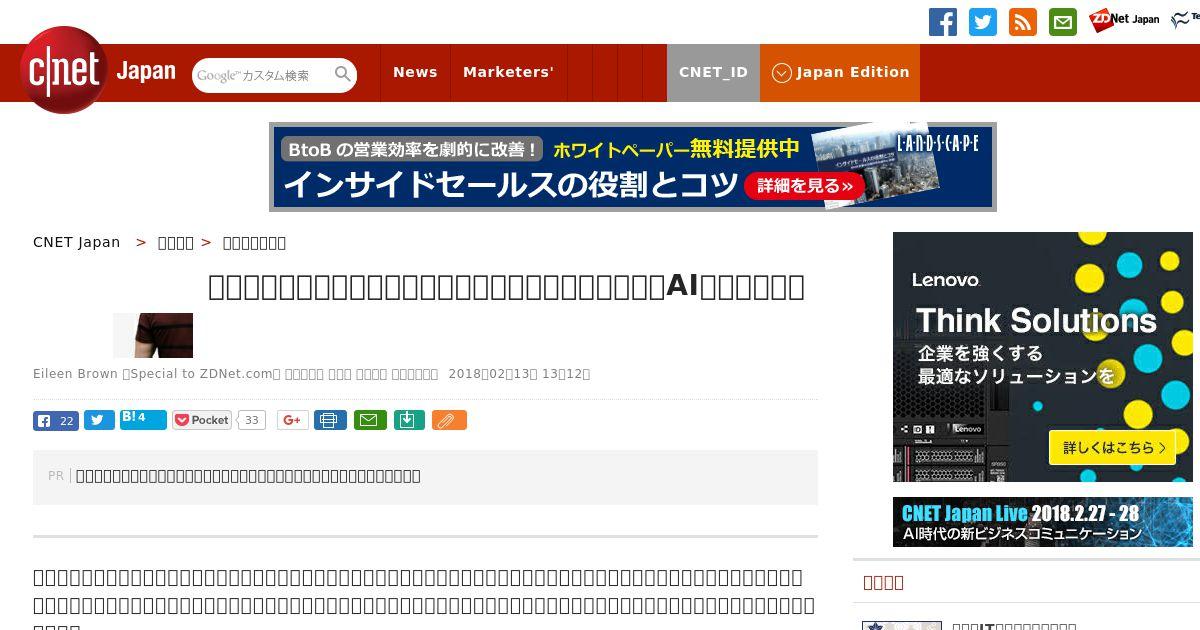
Task: Open the Twitter icon in top bar
Action: [983, 21]
